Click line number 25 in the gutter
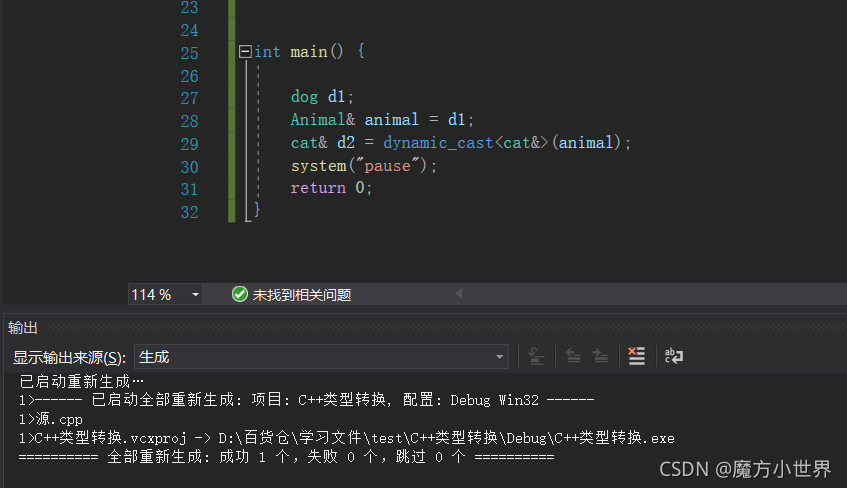Image resolution: width=847 pixels, height=488 pixels. pos(189,53)
